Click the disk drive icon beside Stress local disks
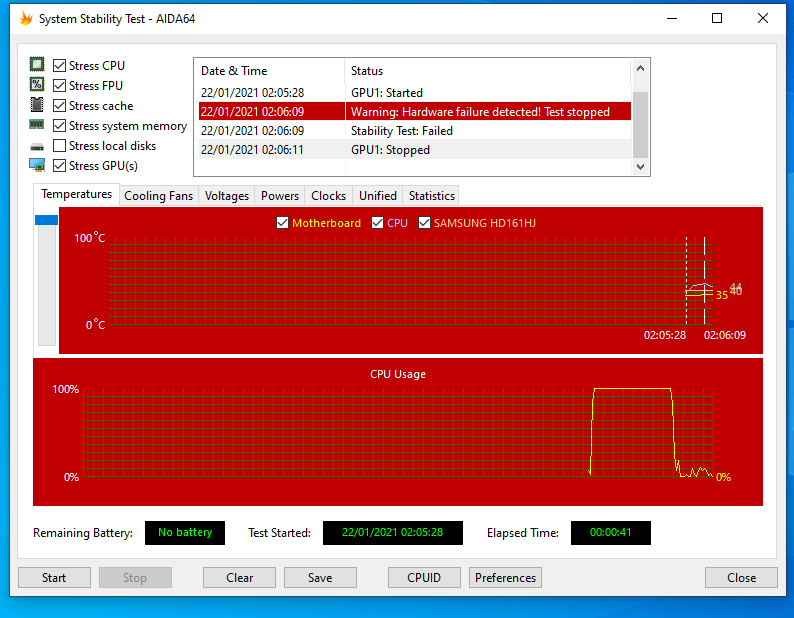 36,147
